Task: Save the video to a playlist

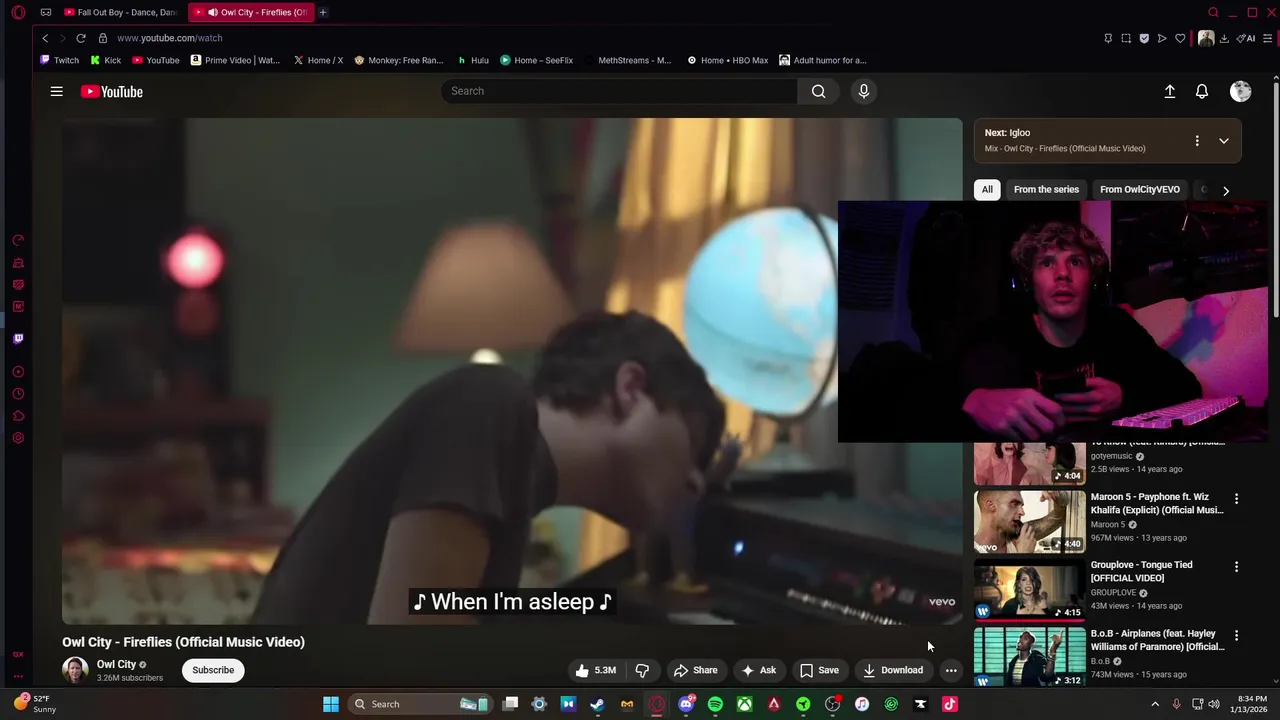Action: [x=819, y=670]
